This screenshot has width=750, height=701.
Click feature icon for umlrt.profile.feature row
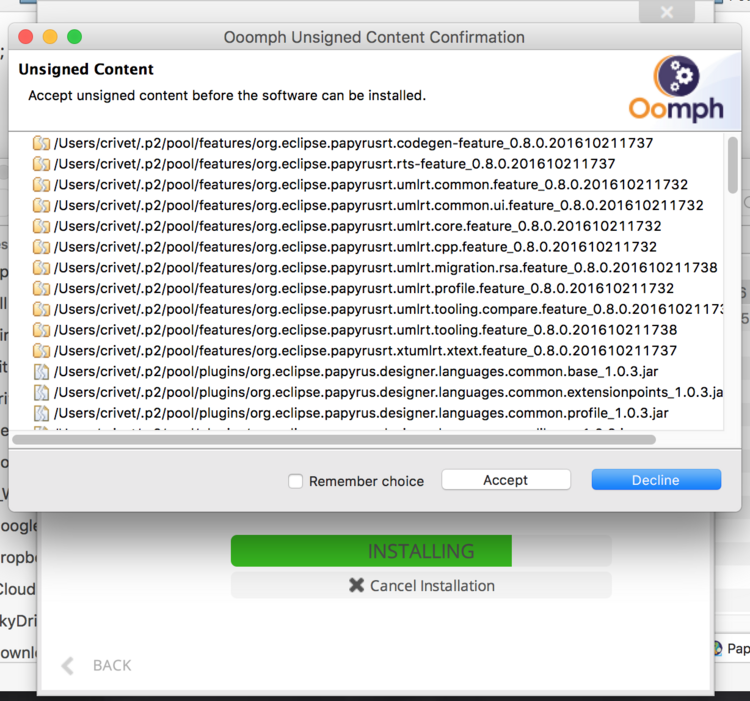(42, 289)
